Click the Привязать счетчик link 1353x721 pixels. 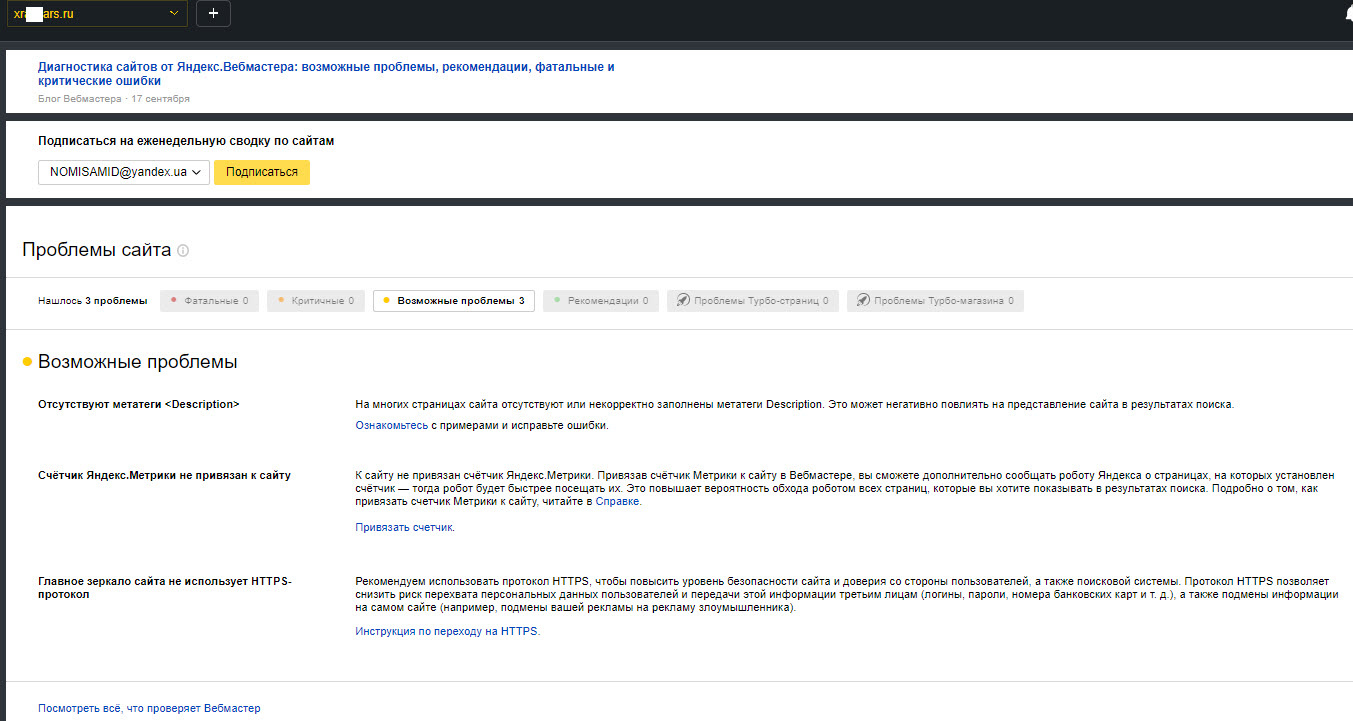(404, 527)
